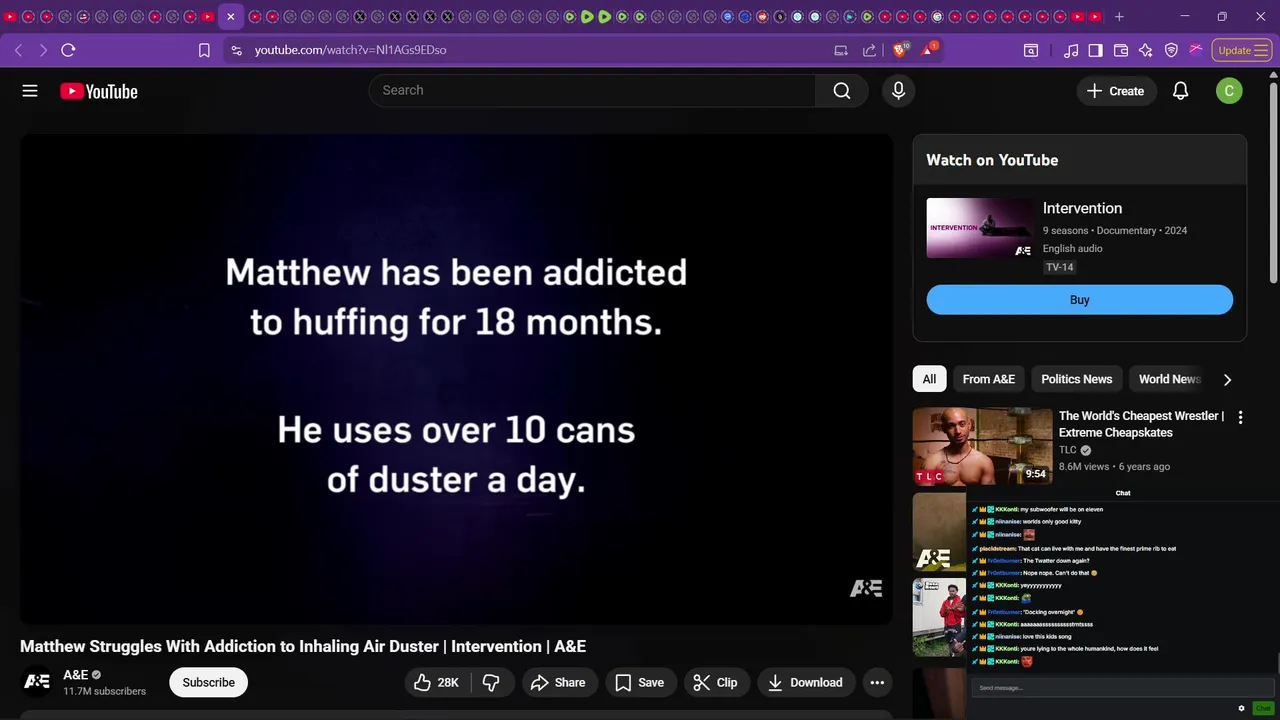The width and height of the screenshot is (1280, 720).
Task: Click "my subwoofer will be on eleven" message
Action: click(1061, 509)
